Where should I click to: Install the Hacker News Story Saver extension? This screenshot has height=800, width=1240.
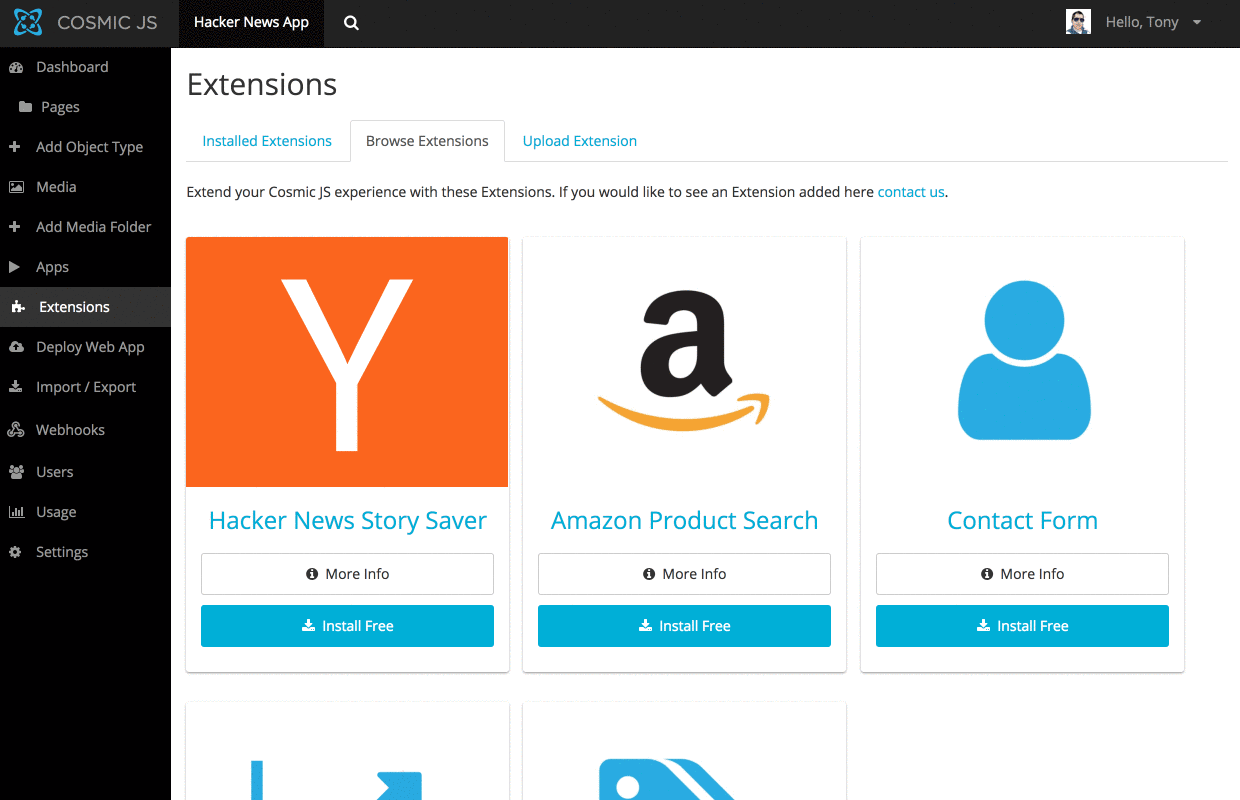point(347,626)
